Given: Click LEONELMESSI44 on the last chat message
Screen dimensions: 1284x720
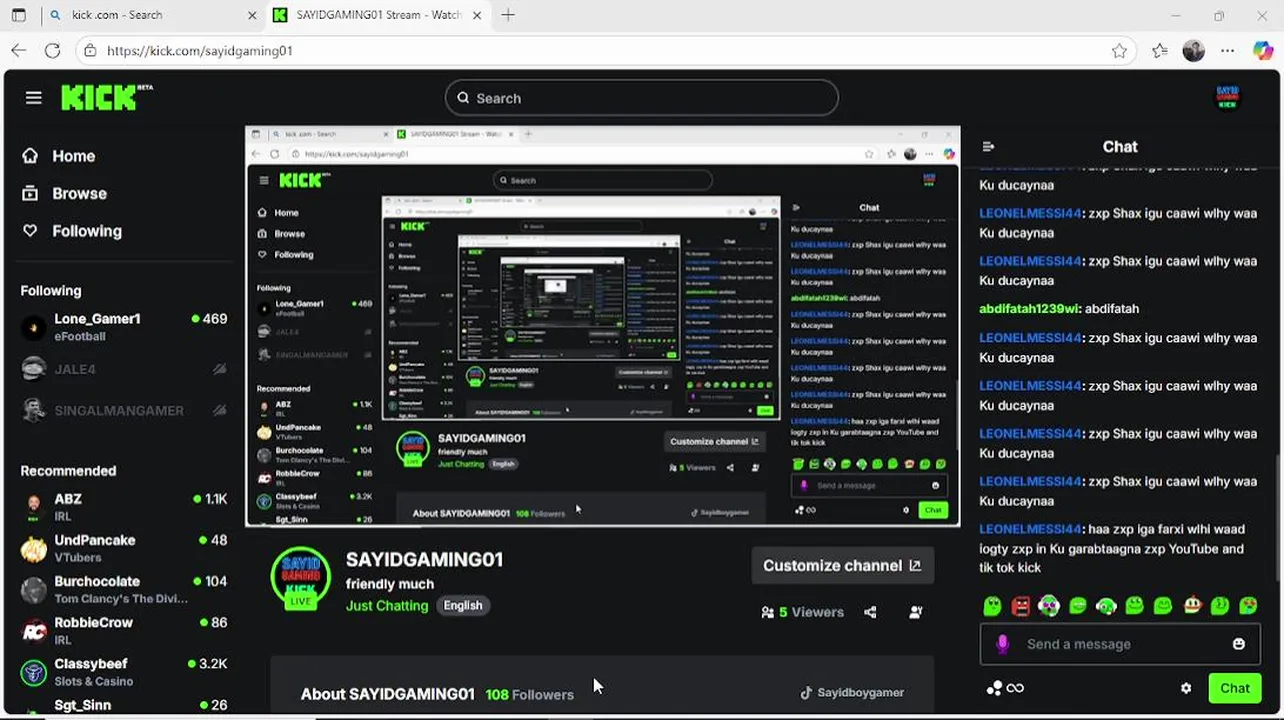Looking at the screenshot, I should click(1030, 529).
